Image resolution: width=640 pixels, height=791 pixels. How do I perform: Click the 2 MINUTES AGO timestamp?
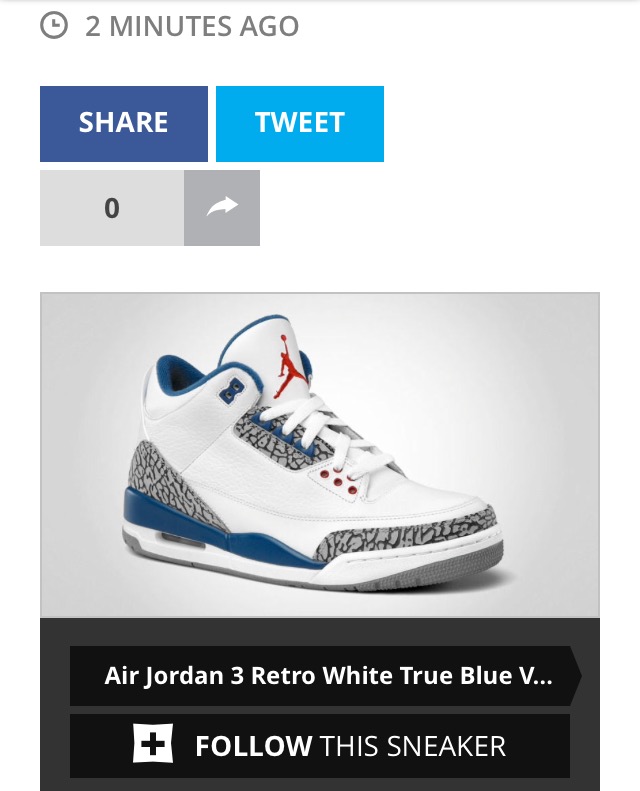click(x=192, y=26)
